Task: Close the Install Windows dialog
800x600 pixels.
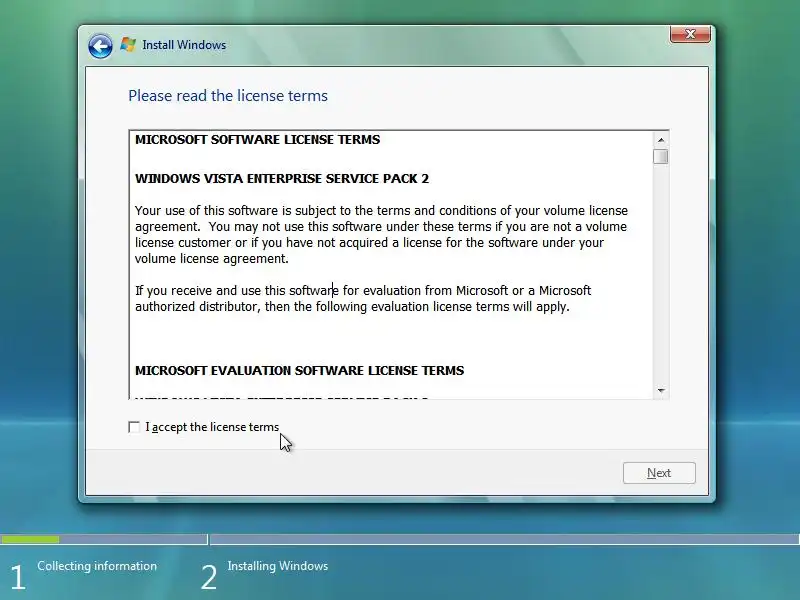Action: 690,34
